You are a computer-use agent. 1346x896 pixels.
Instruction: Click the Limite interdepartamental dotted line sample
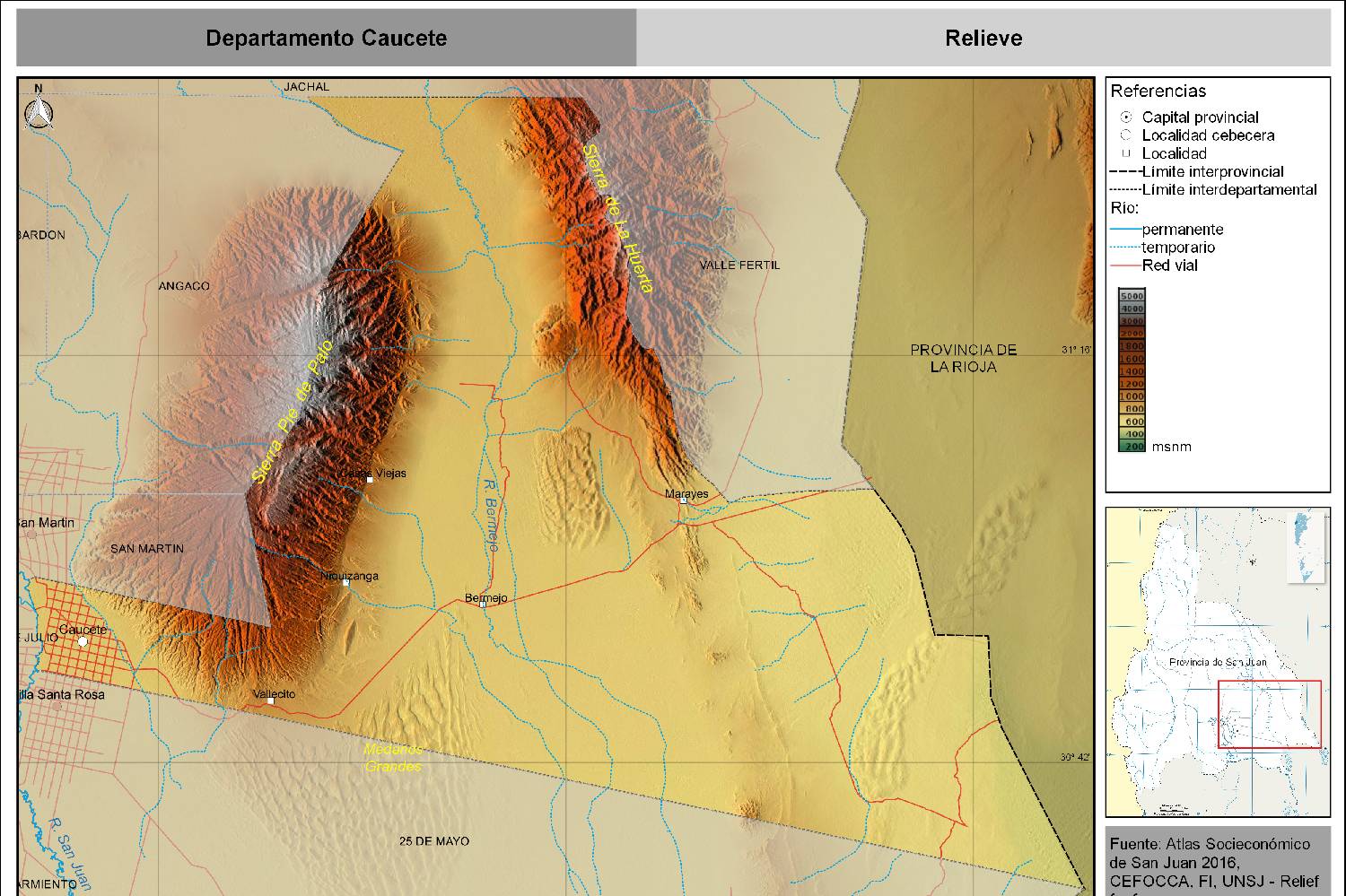click(x=1125, y=190)
